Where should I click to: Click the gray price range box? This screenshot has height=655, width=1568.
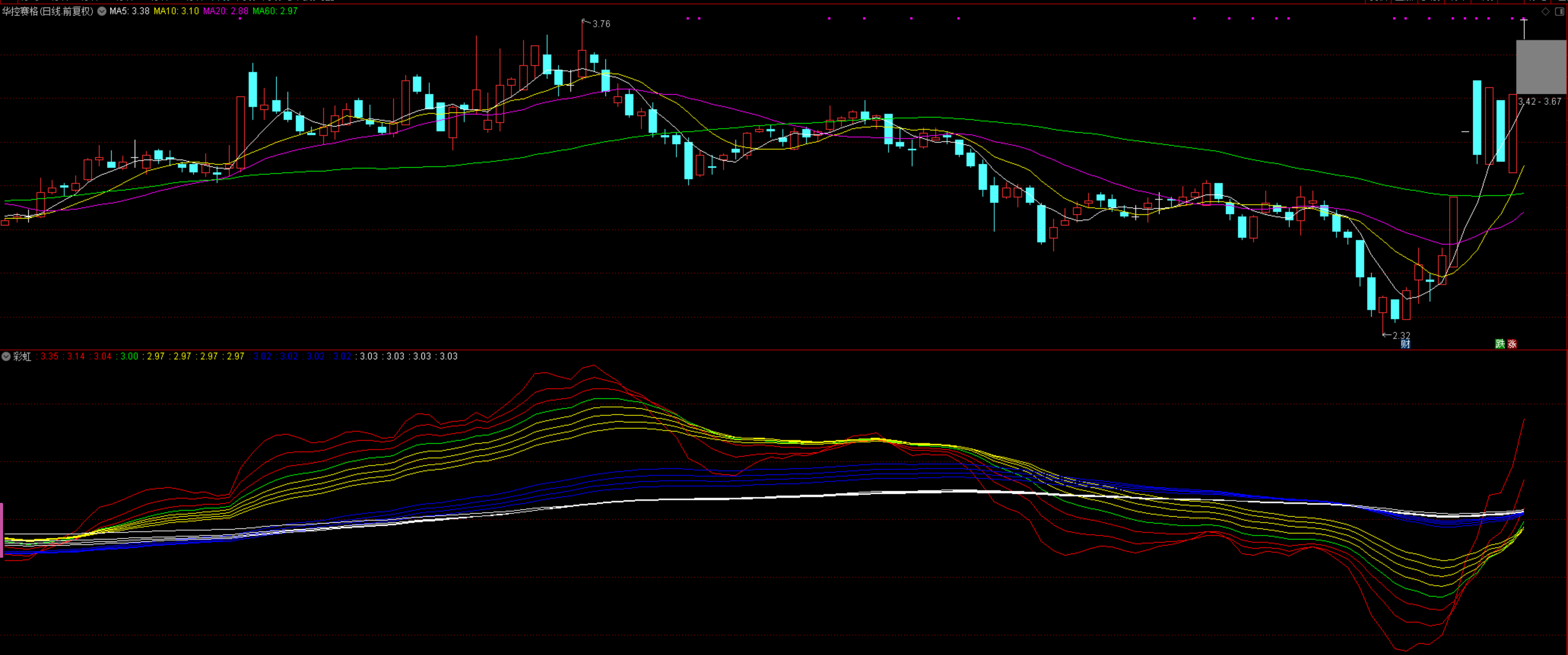(1541, 67)
